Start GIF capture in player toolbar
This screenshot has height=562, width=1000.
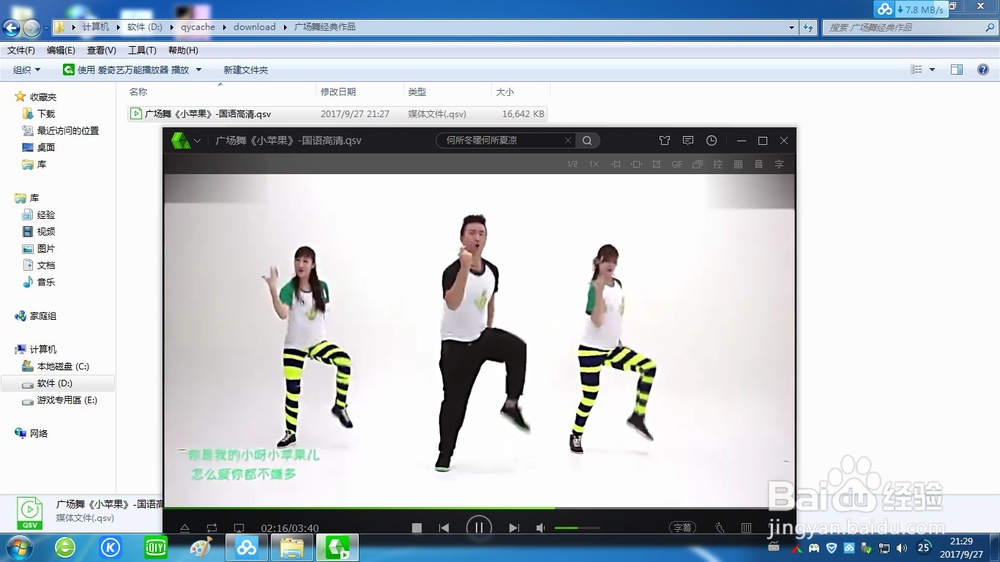pyautogui.click(x=677, y=165)
